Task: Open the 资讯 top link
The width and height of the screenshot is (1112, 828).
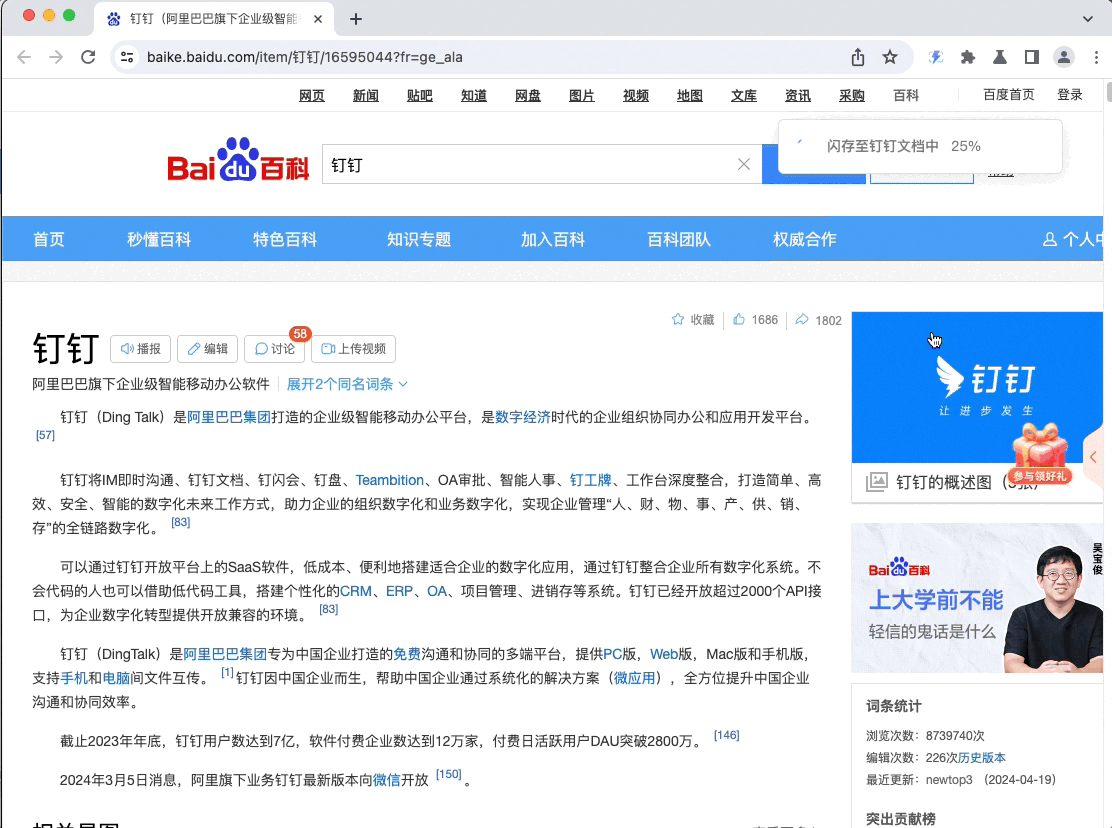Action: [x=798, y=95]
